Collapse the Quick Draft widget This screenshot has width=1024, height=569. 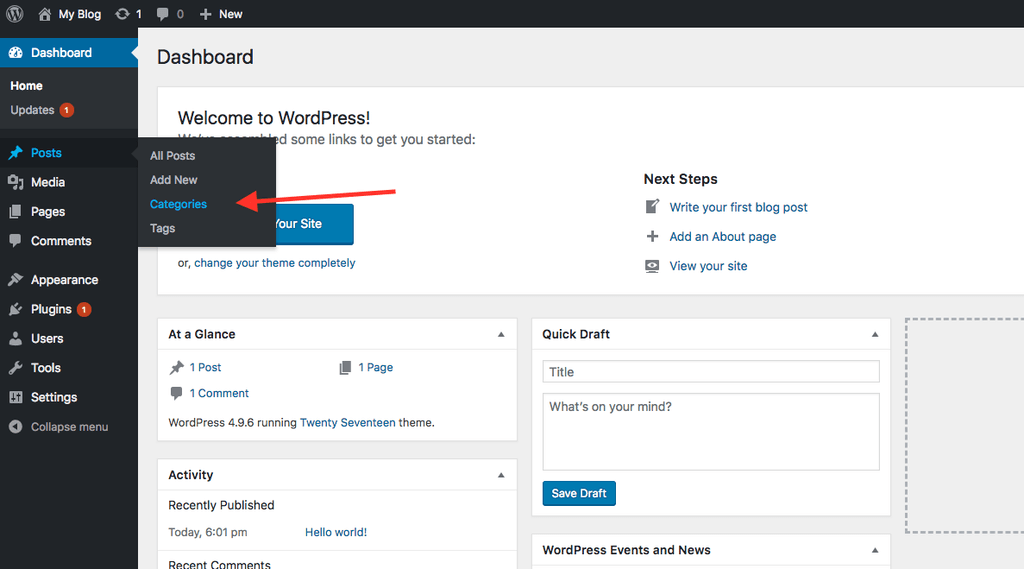(874, 334)
